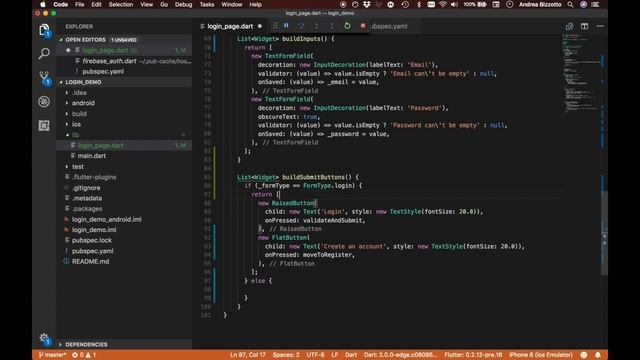
Task: Click the unsaved dot on login_page.dart tab
Action: [x=260, y=26]
